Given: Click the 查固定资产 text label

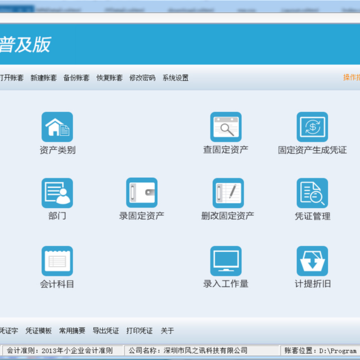Looking at the screenshot, I should pos(226,150).
